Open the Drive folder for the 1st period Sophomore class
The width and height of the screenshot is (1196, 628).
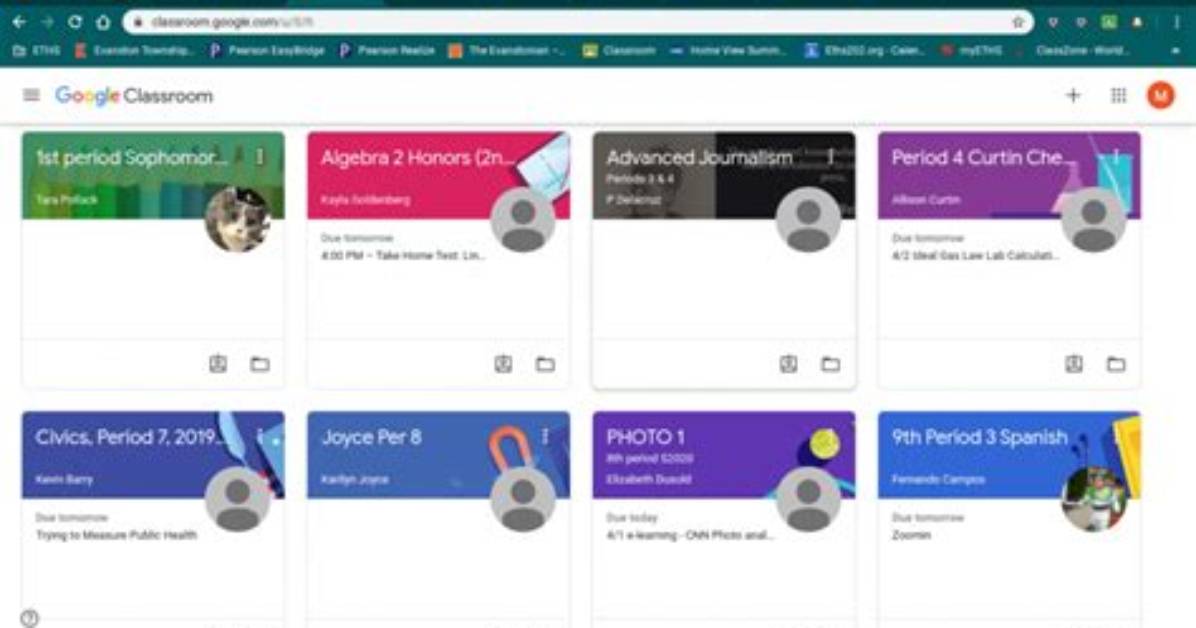[x=260, y=364]
